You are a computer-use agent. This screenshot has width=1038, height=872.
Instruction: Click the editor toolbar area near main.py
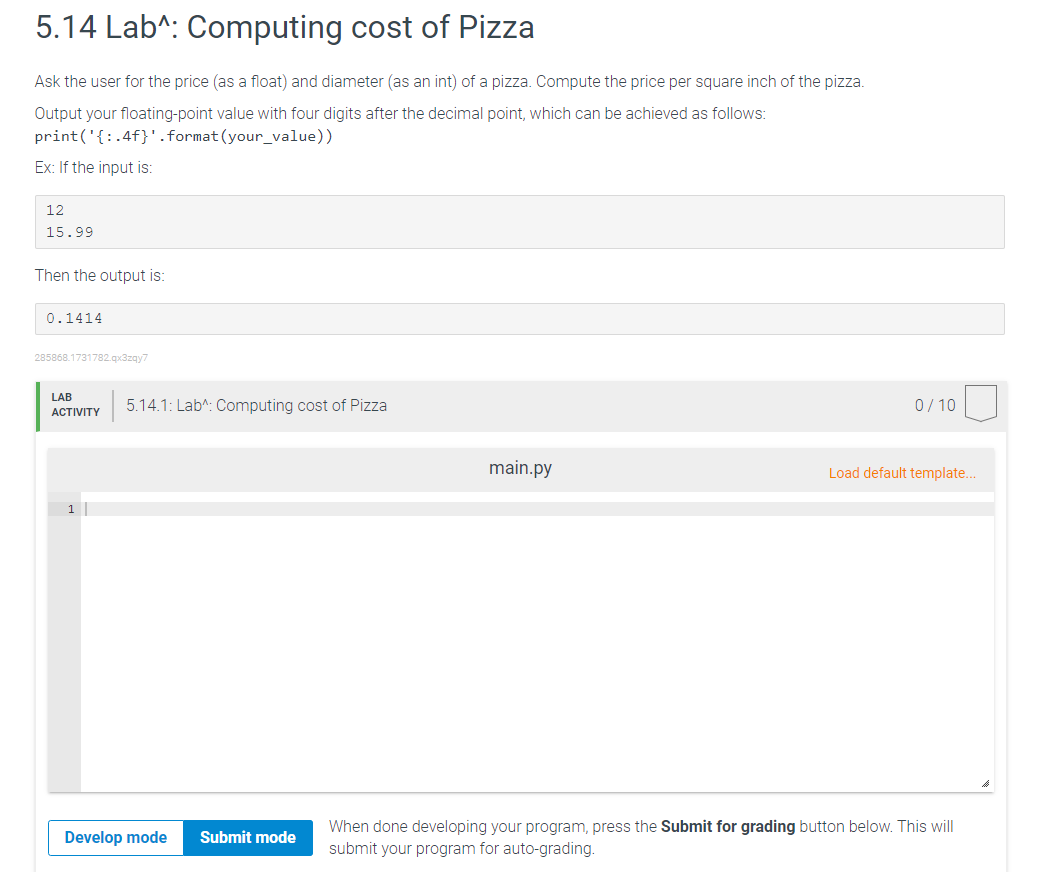[x=300, y=467]
